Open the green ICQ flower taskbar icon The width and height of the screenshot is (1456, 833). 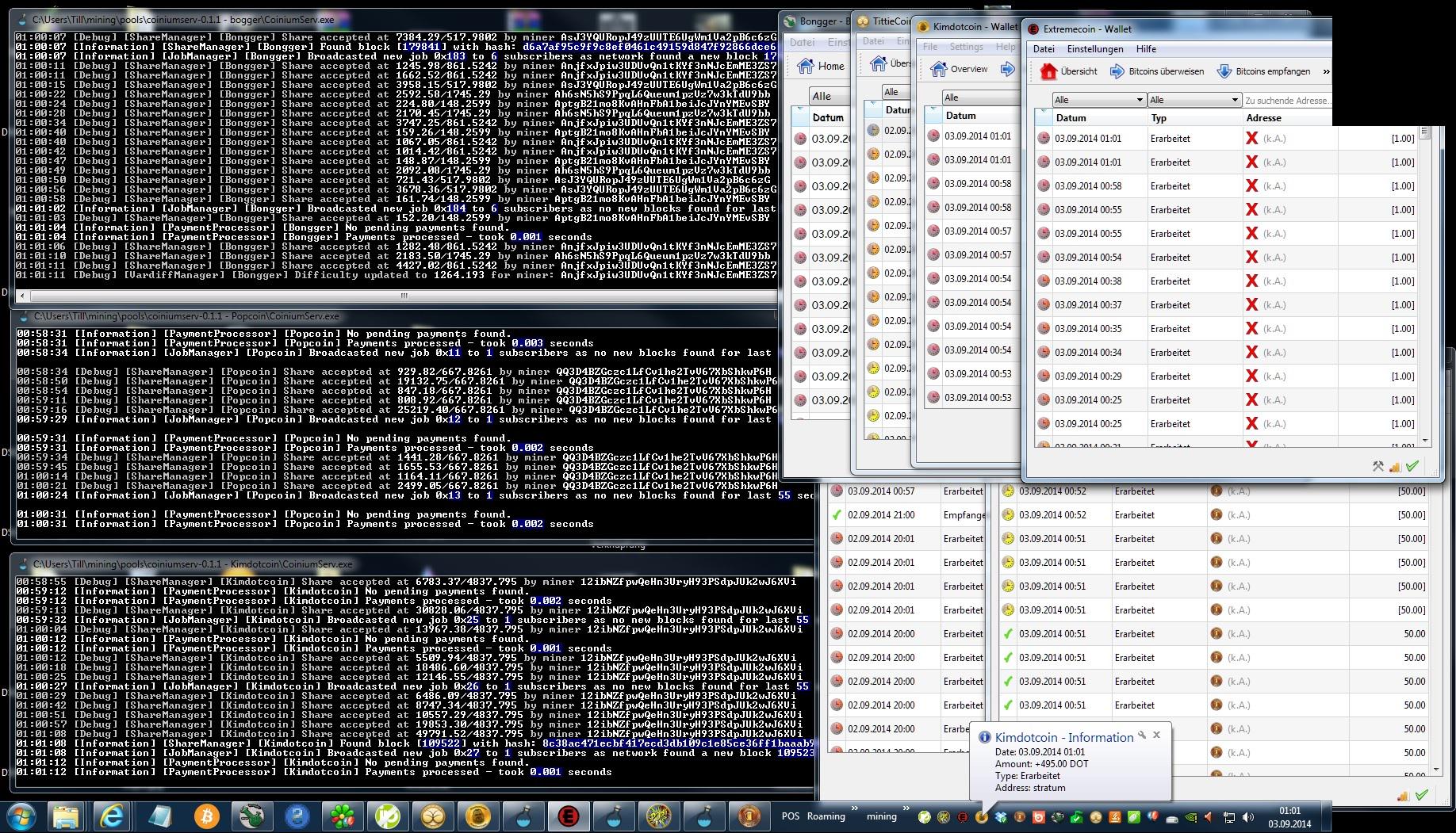[343, 816]
